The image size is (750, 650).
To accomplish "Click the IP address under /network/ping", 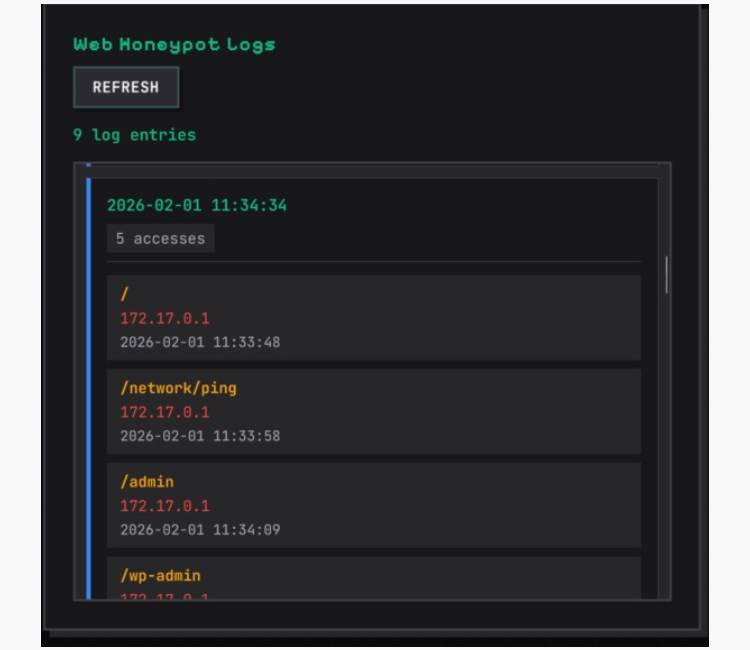I will 165,412.
